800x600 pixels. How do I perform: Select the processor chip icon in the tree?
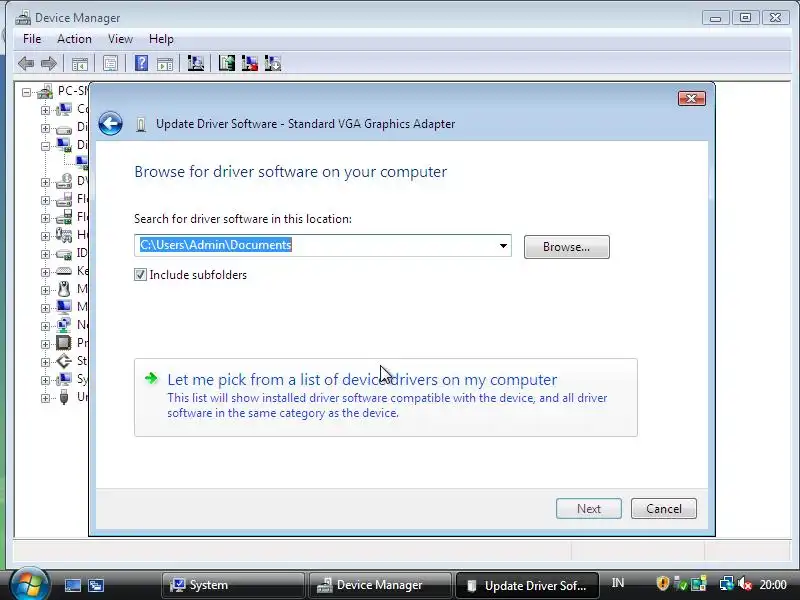(x=64, y=342)
